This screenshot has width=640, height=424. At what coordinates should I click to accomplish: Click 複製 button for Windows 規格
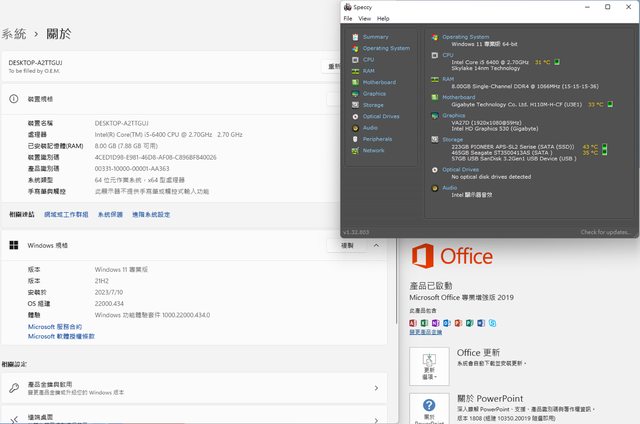[348, 245]
